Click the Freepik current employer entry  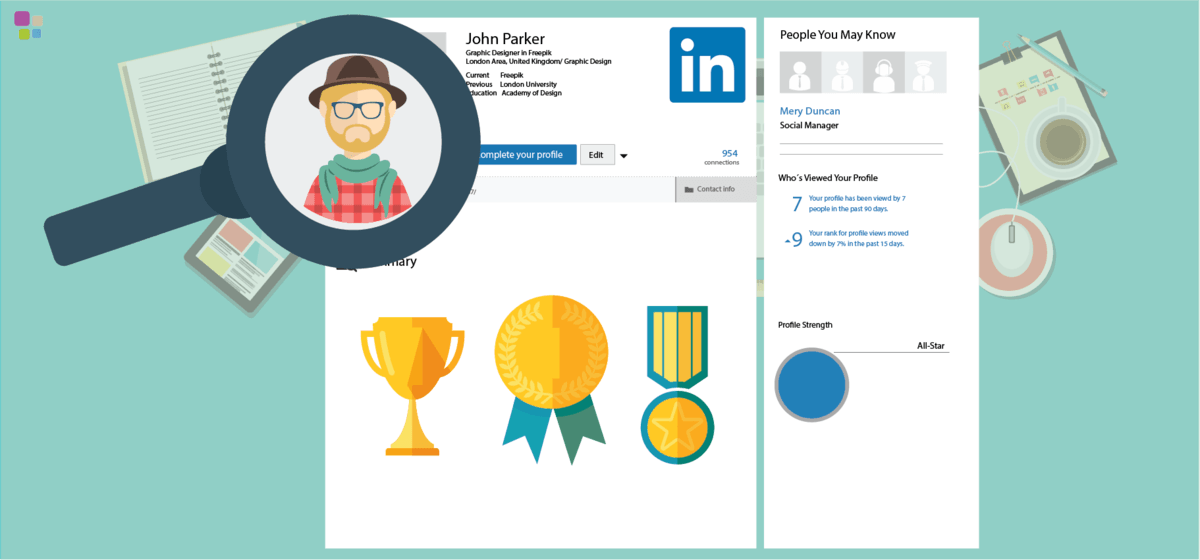pyautogui.click(x=513, y=75)
